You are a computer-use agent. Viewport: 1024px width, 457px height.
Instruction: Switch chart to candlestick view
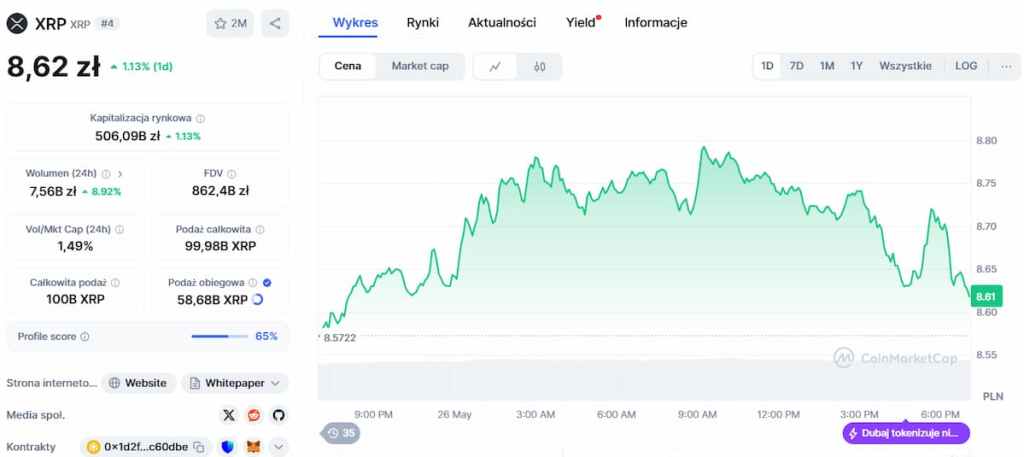pos(540,67)
